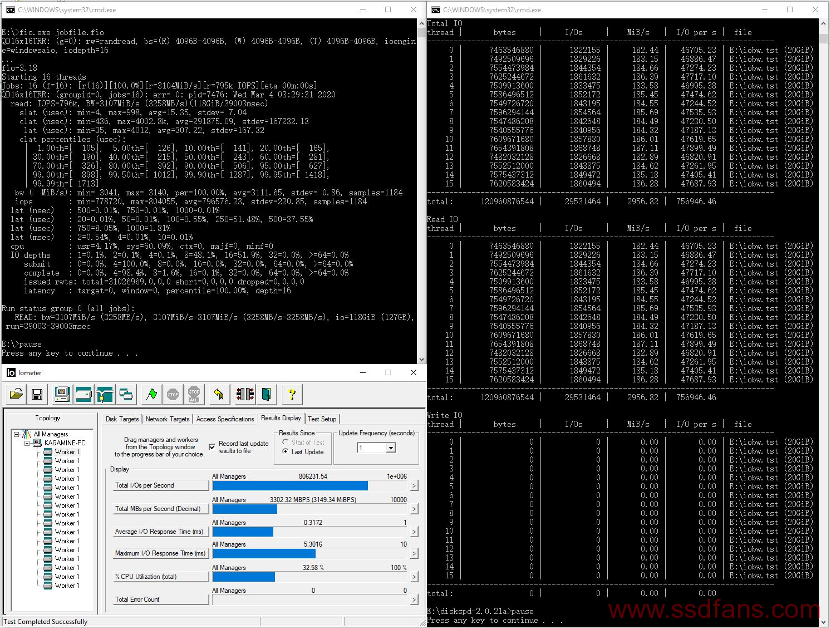Expand arrow beside Total I/Os per Second bar
This screenshot has width=830, height=628.
coord(414,486)
